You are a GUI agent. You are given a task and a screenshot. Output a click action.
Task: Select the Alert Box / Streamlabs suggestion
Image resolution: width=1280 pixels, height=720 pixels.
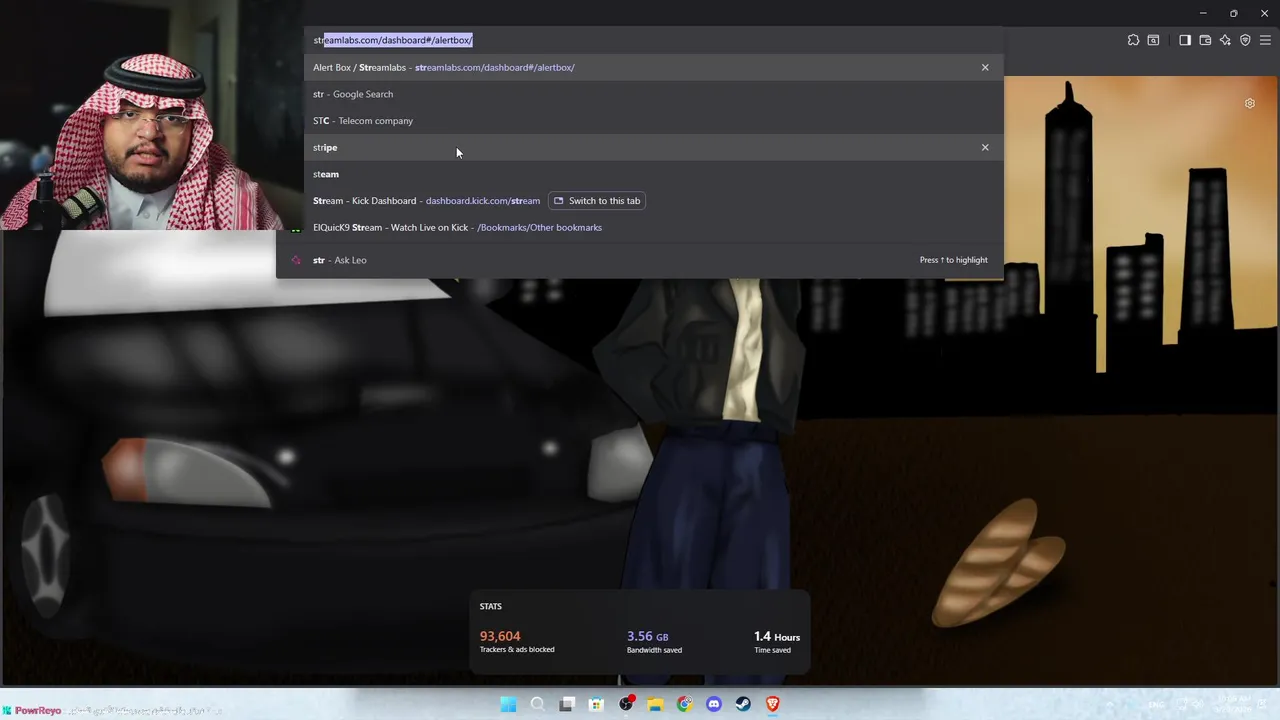tap(640, 67)
